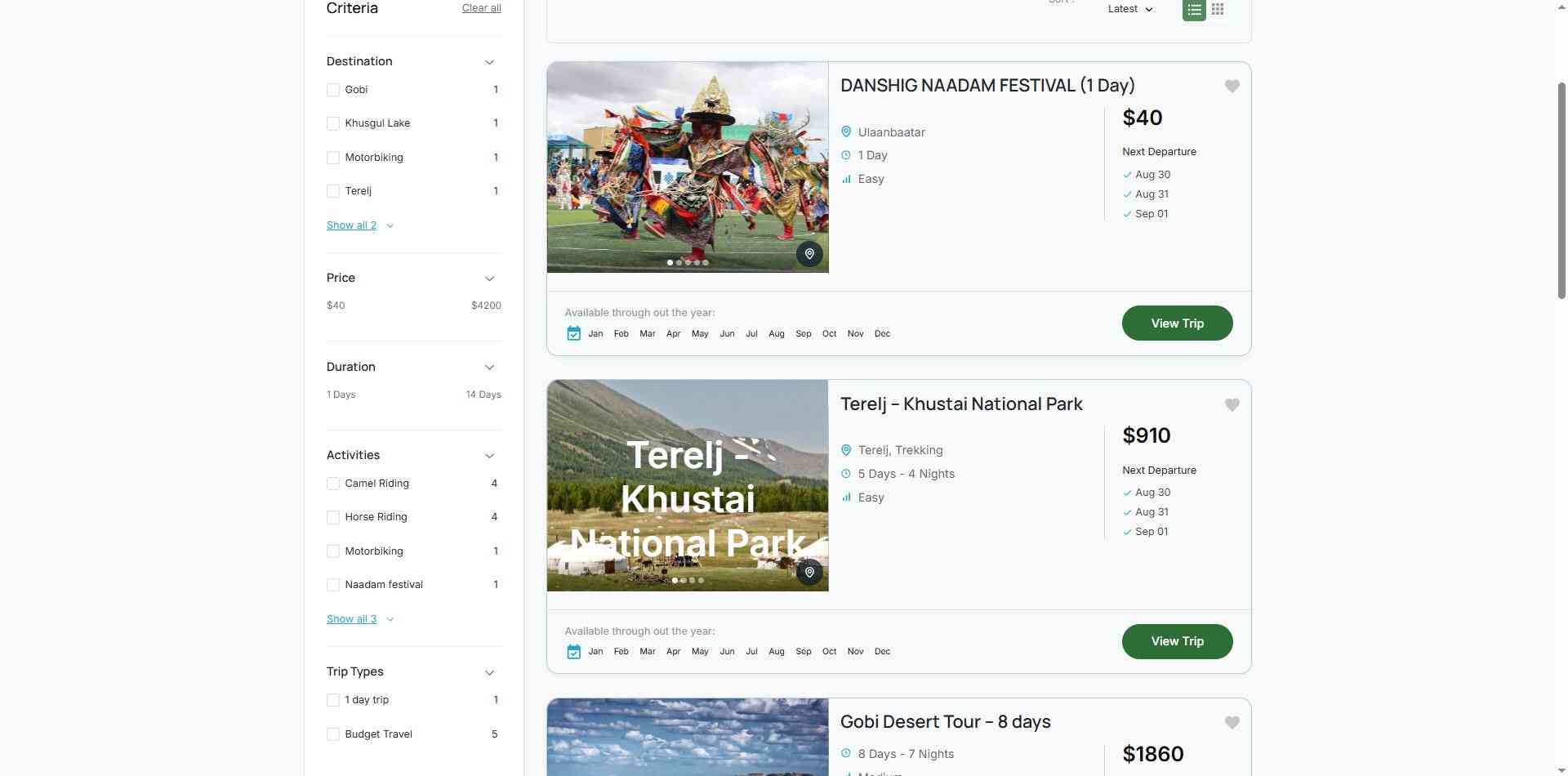Check Motorbiking under Activities

coord(333,551)
